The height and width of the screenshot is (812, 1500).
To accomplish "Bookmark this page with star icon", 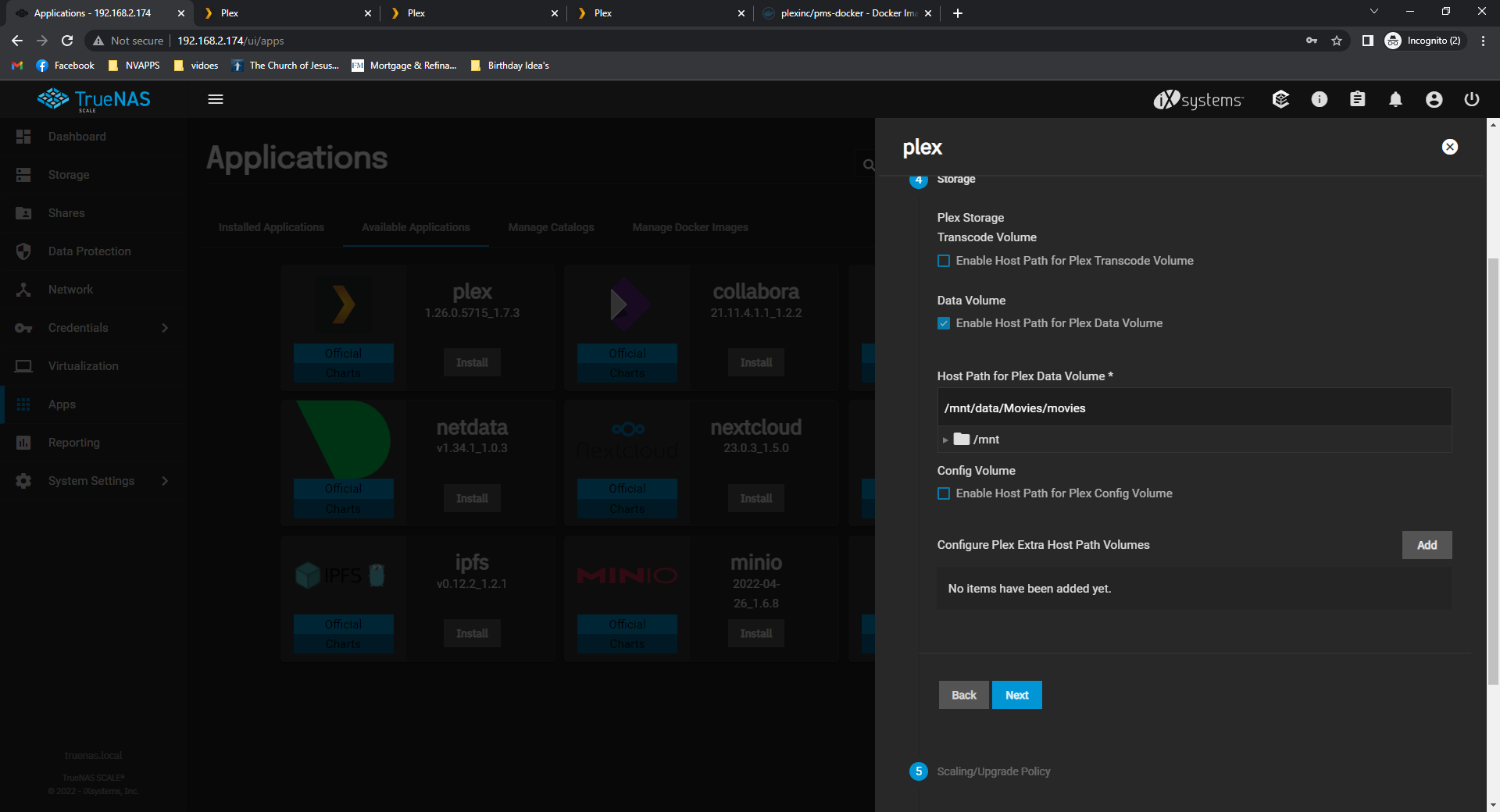I will pos(1337,41).
